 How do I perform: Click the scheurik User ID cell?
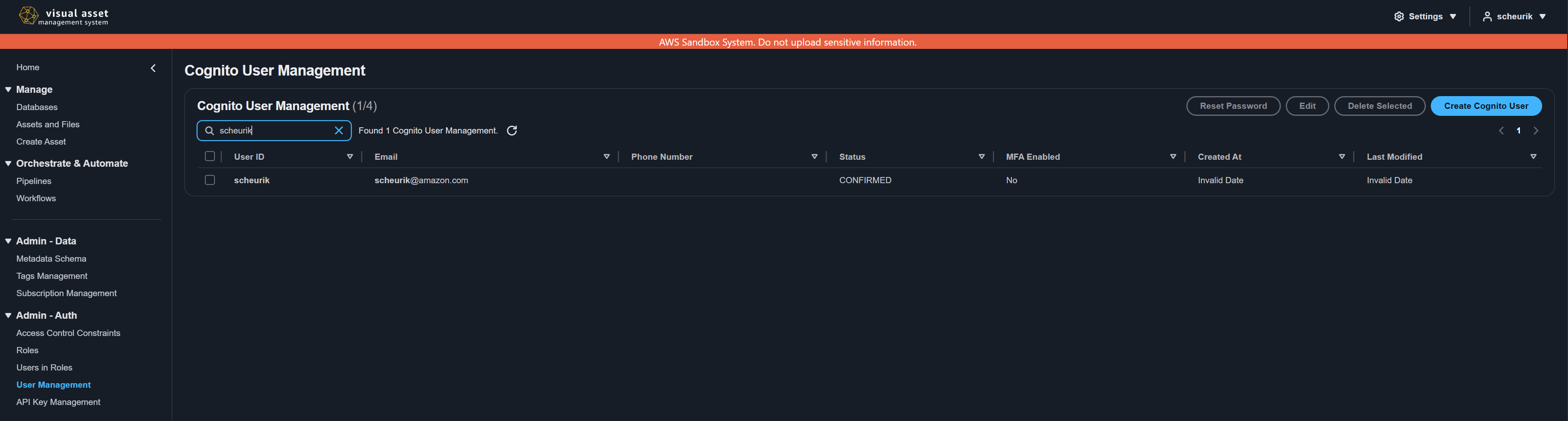pos(252,181)
